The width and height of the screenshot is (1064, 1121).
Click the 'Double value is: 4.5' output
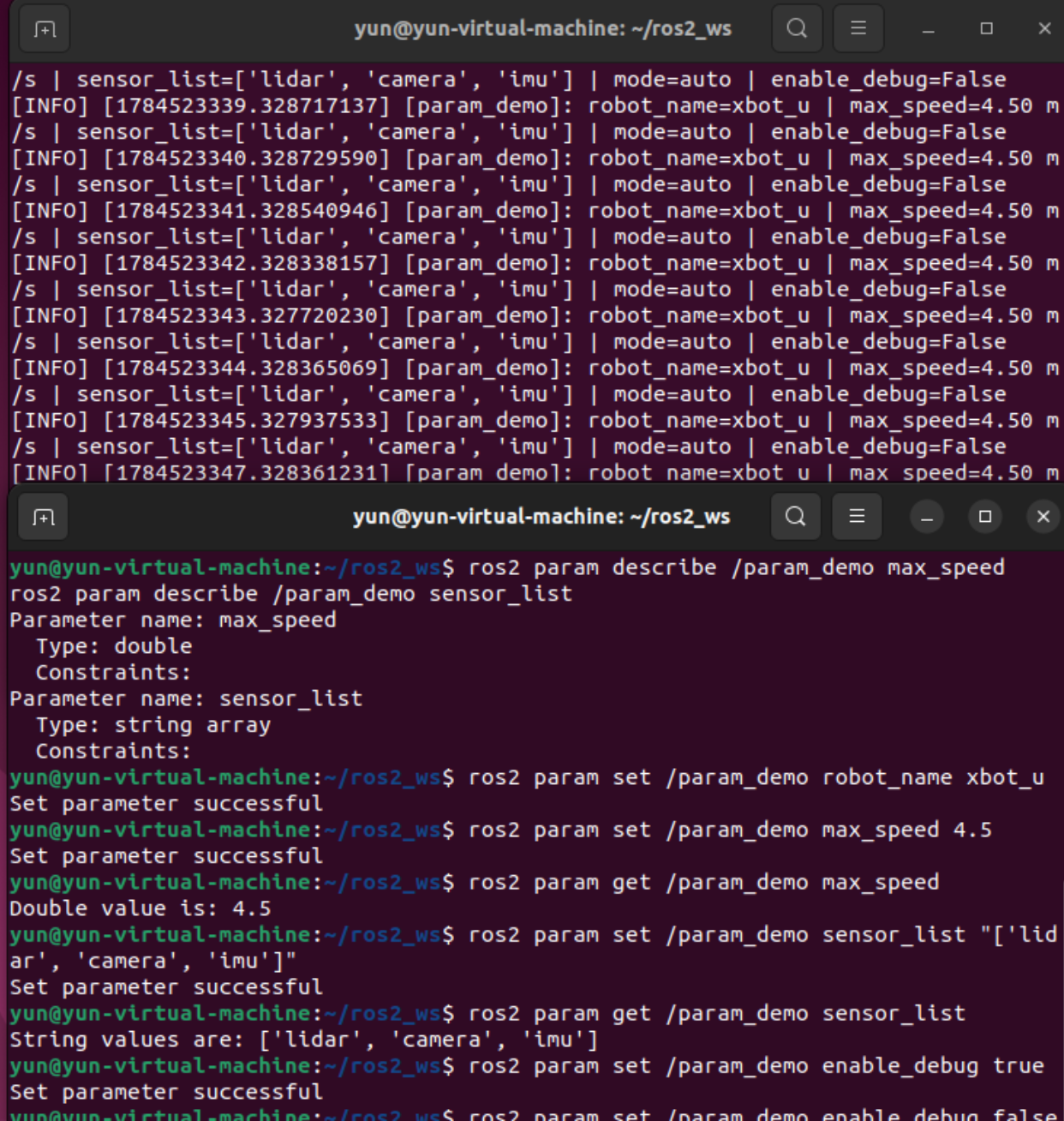(x=140, y=908)
